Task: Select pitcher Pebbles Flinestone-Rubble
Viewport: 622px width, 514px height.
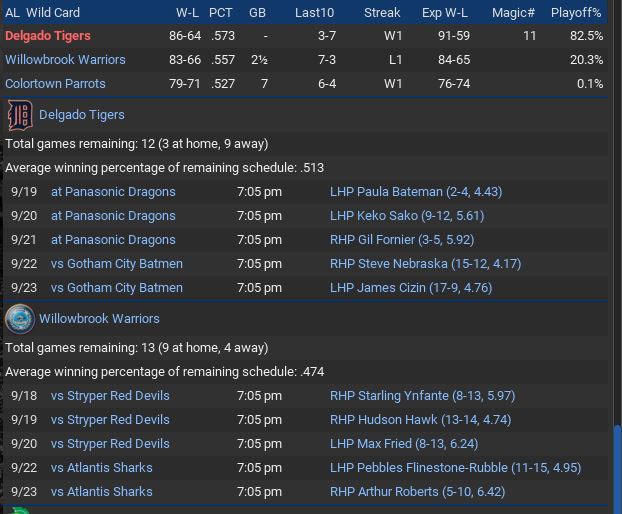Action: 455,468
